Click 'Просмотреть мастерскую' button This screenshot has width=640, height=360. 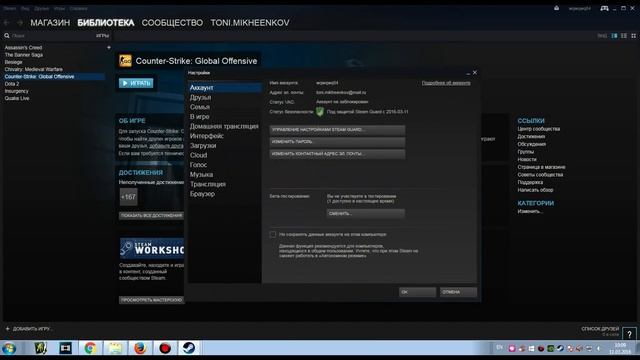(x=151, y=300)
